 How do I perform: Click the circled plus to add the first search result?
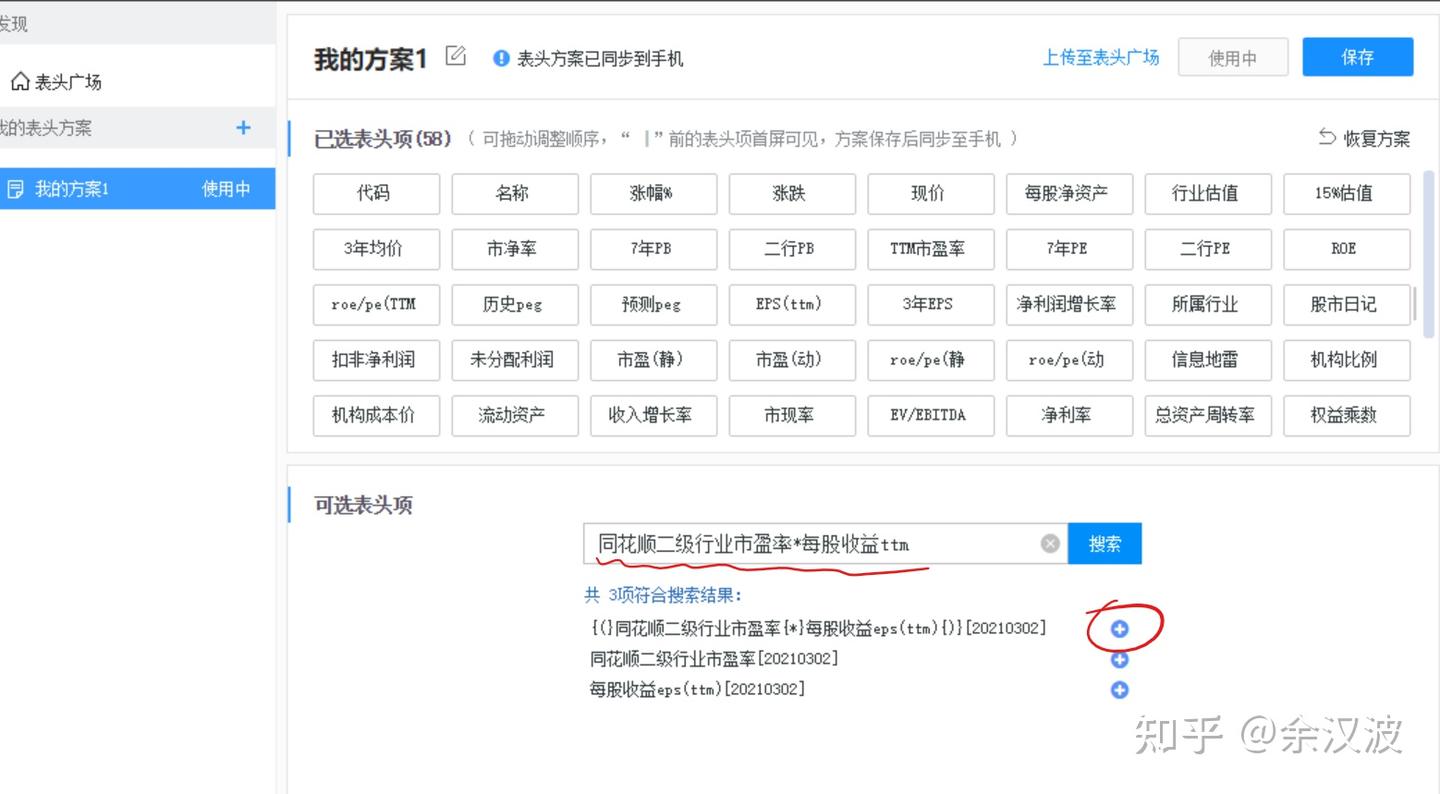[x=1118, y=629]
